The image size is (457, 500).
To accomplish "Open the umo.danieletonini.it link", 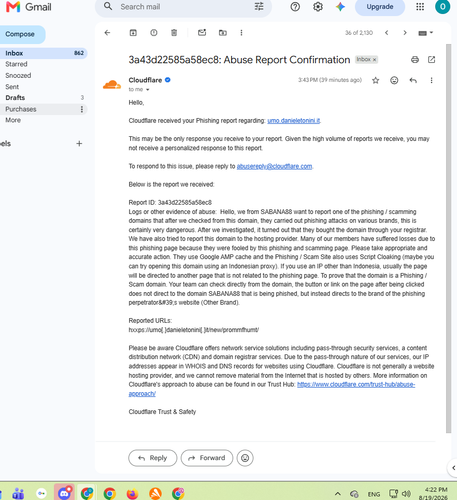I will click(x=294, y=121).
